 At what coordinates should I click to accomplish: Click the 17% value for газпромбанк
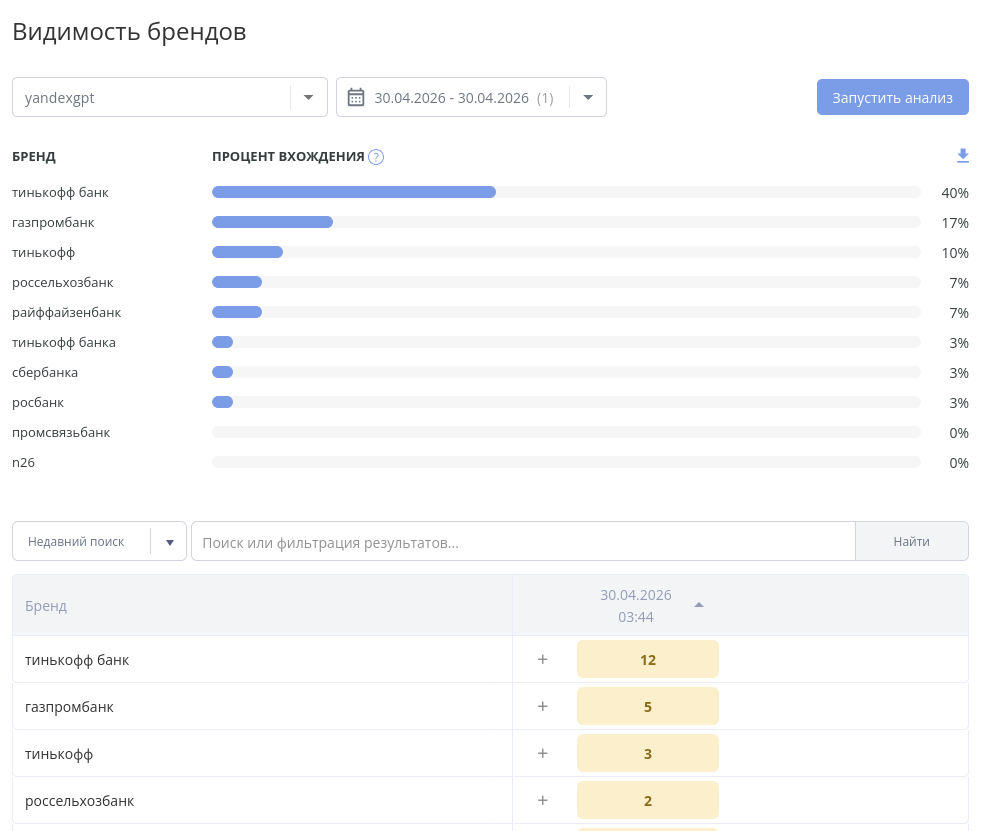click(955, 223)
